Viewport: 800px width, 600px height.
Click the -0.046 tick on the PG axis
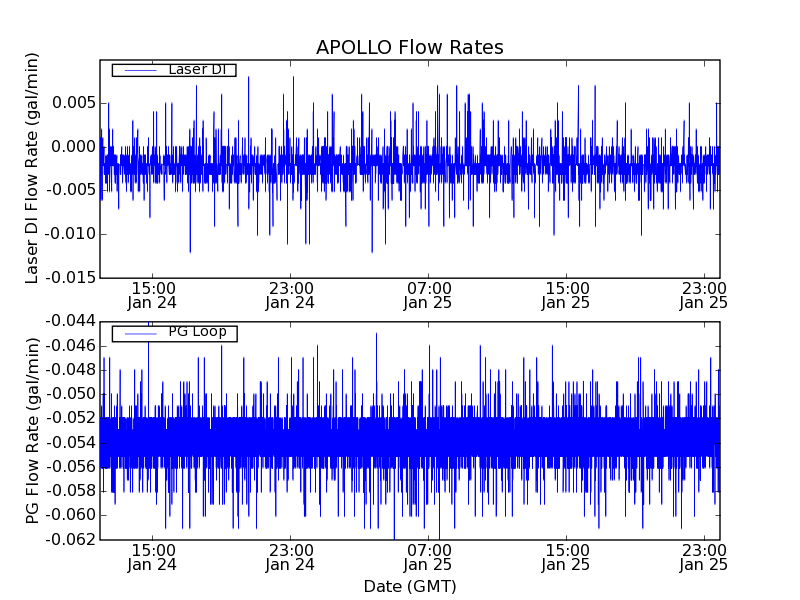[71, 346]
